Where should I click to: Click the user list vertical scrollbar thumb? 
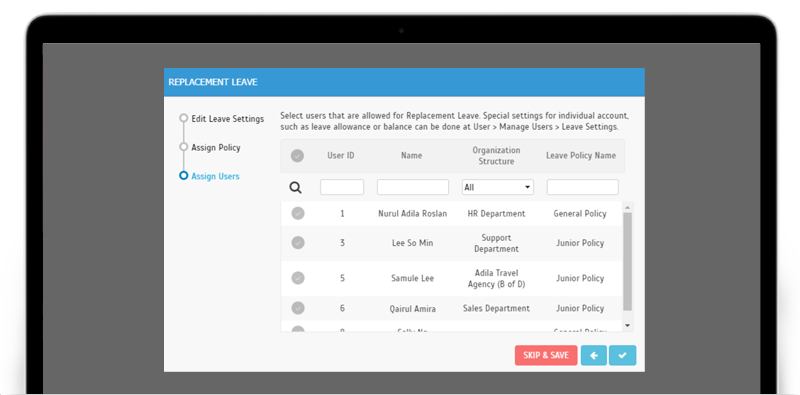(628, 262)
